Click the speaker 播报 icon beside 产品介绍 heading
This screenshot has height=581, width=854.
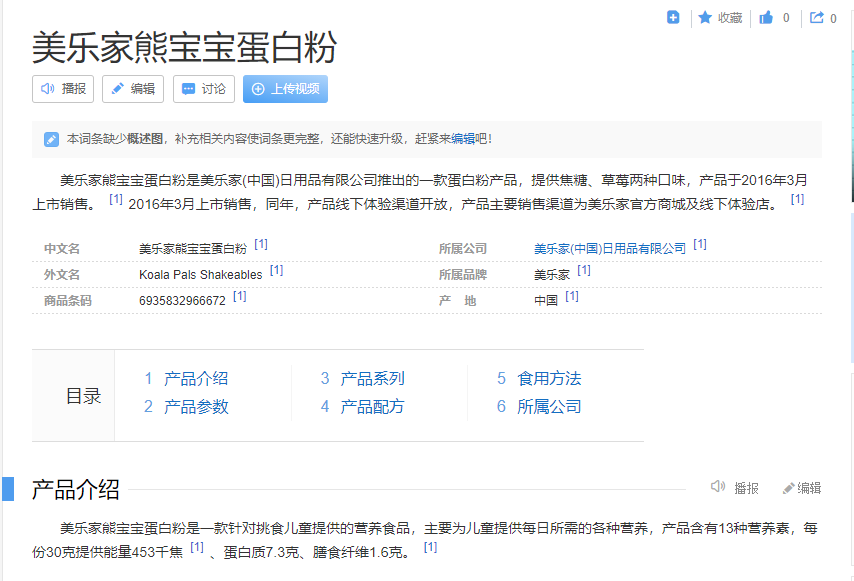coord(718,486)
